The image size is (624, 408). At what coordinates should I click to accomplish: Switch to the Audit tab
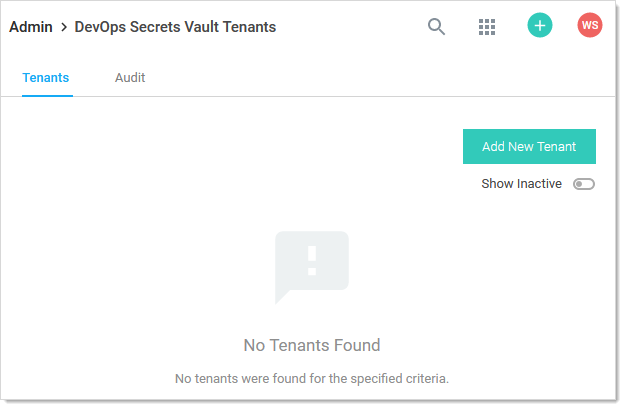click(130, 78)
